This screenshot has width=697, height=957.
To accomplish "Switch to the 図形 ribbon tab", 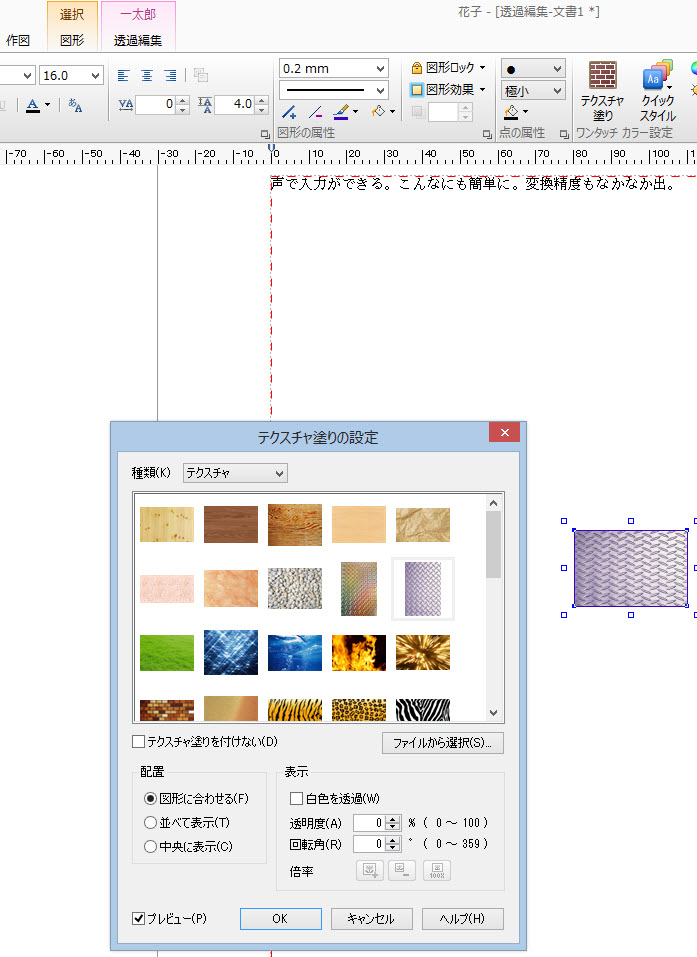I will 72,40.
